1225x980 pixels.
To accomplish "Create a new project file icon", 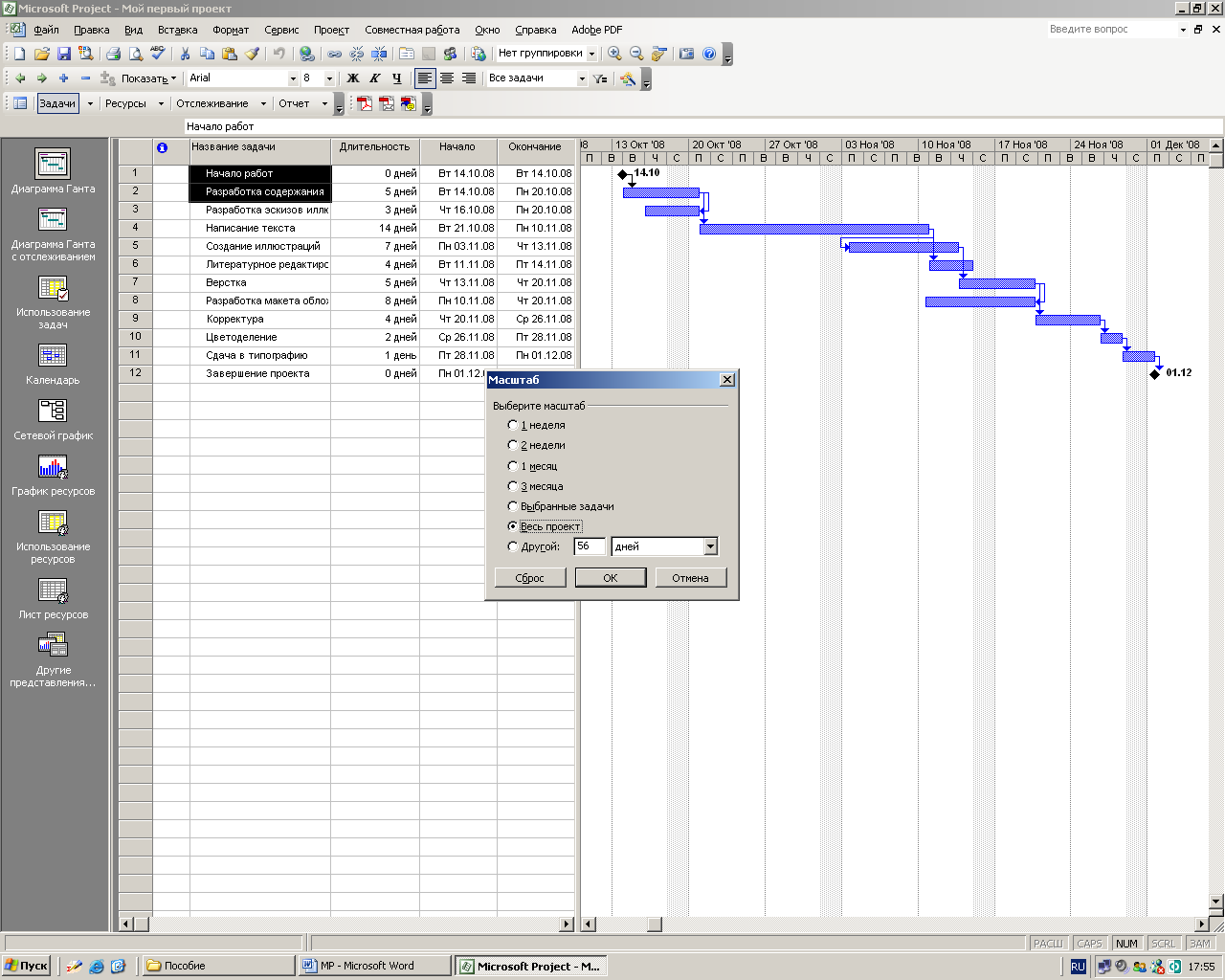I will pos(19,54).
